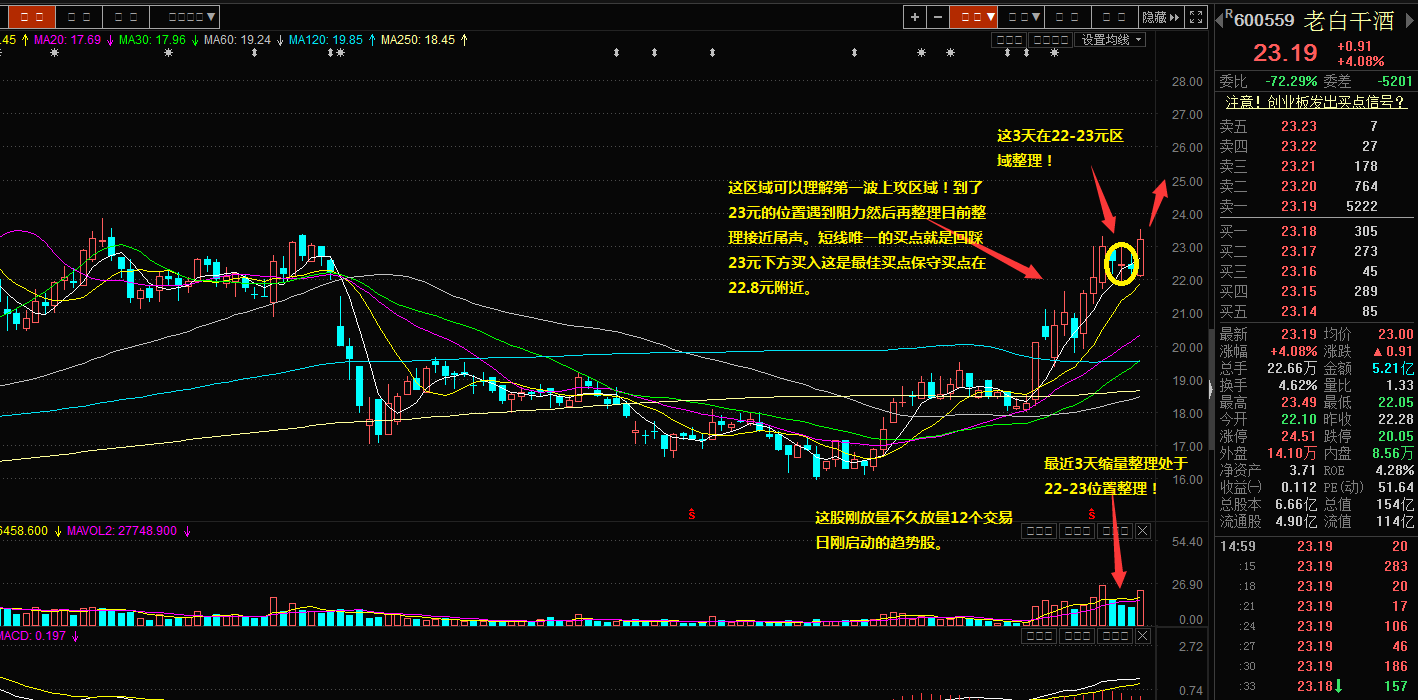Screen dimensions: 1418x700
Task: Zoom in chart with plus button
Action: (915, 17)
